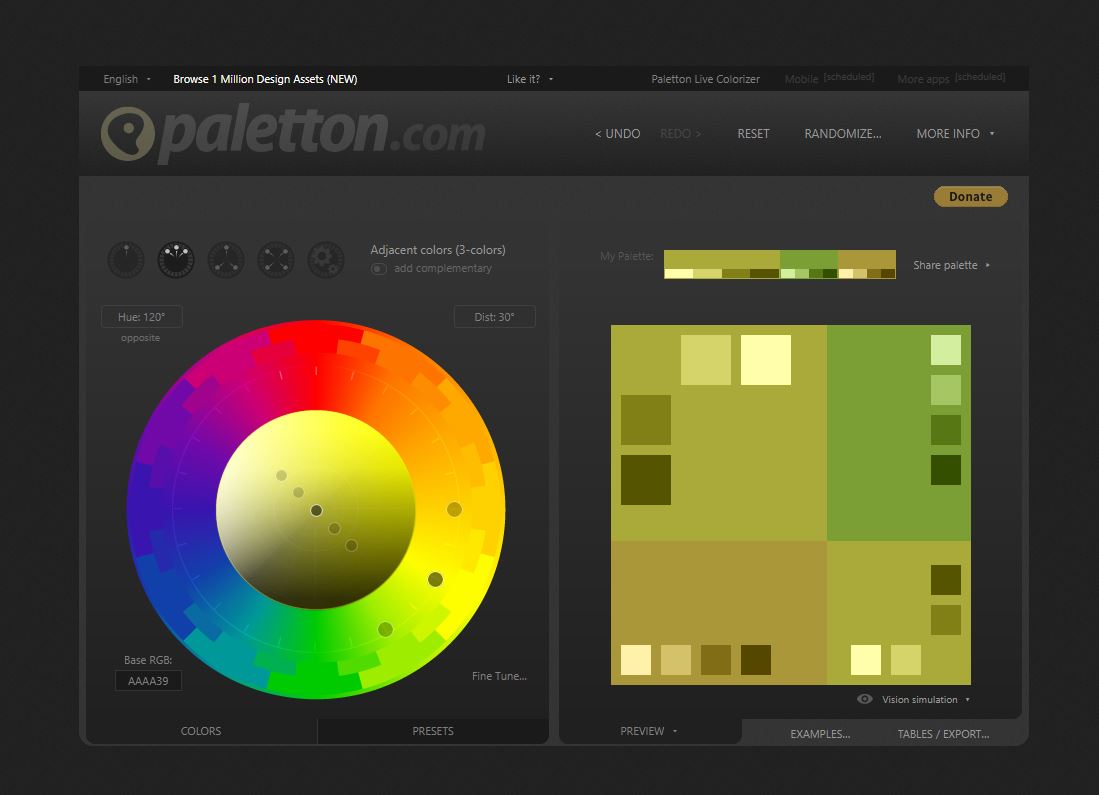The width and height of the screenshot is (1099, 795).
Task: Click RANDOMIZE in the header
Action: [842, 133]
